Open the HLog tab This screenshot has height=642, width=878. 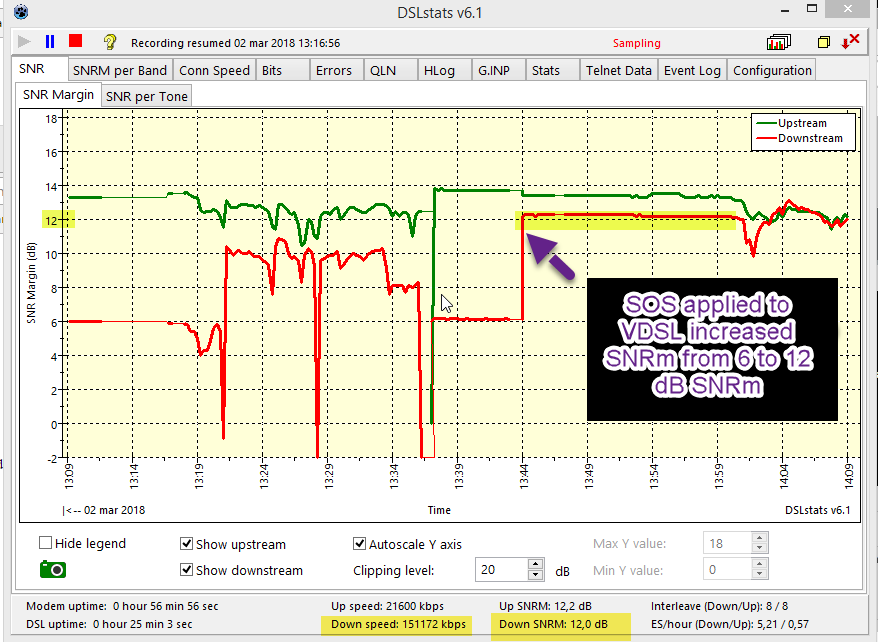444,71
